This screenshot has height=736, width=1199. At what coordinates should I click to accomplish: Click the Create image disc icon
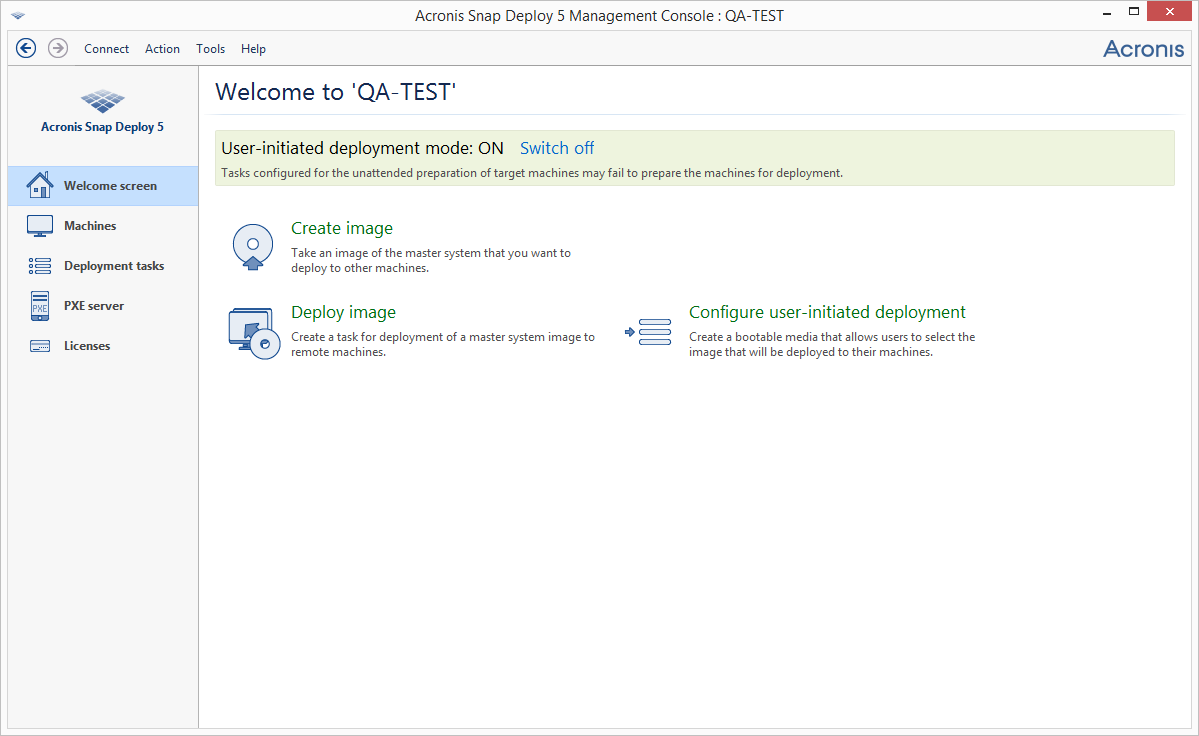[x=252, y=246]
